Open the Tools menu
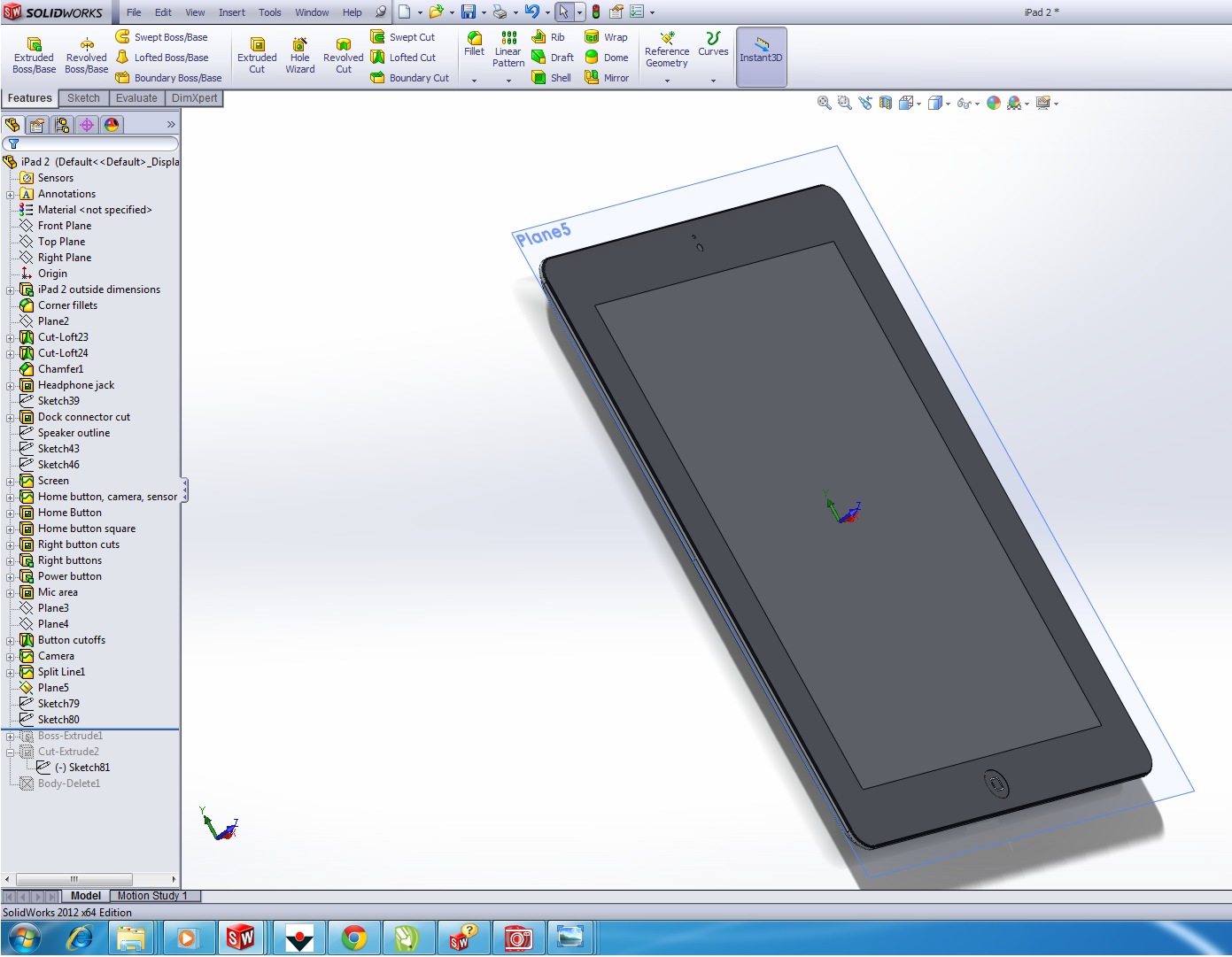 (x=270, y=12)
